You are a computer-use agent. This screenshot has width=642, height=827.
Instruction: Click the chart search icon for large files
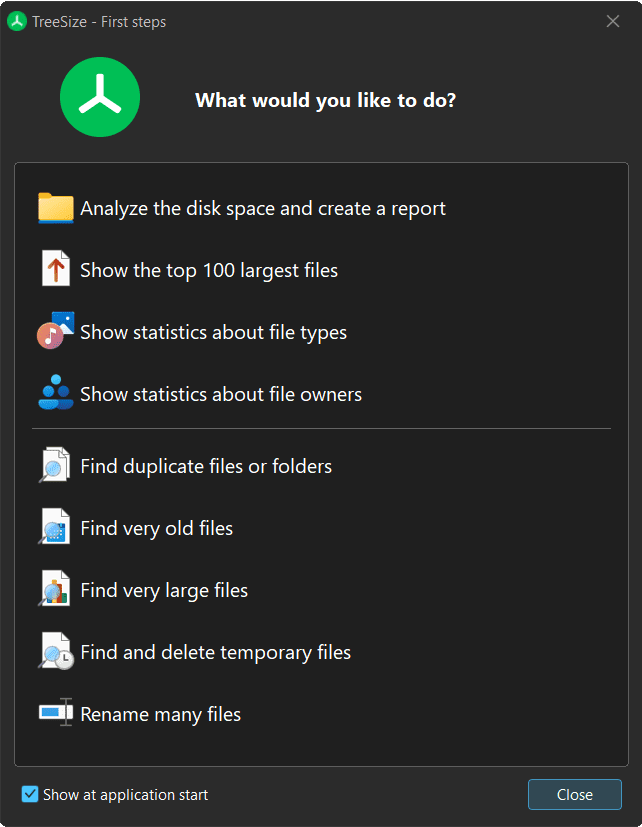[55, 588]
